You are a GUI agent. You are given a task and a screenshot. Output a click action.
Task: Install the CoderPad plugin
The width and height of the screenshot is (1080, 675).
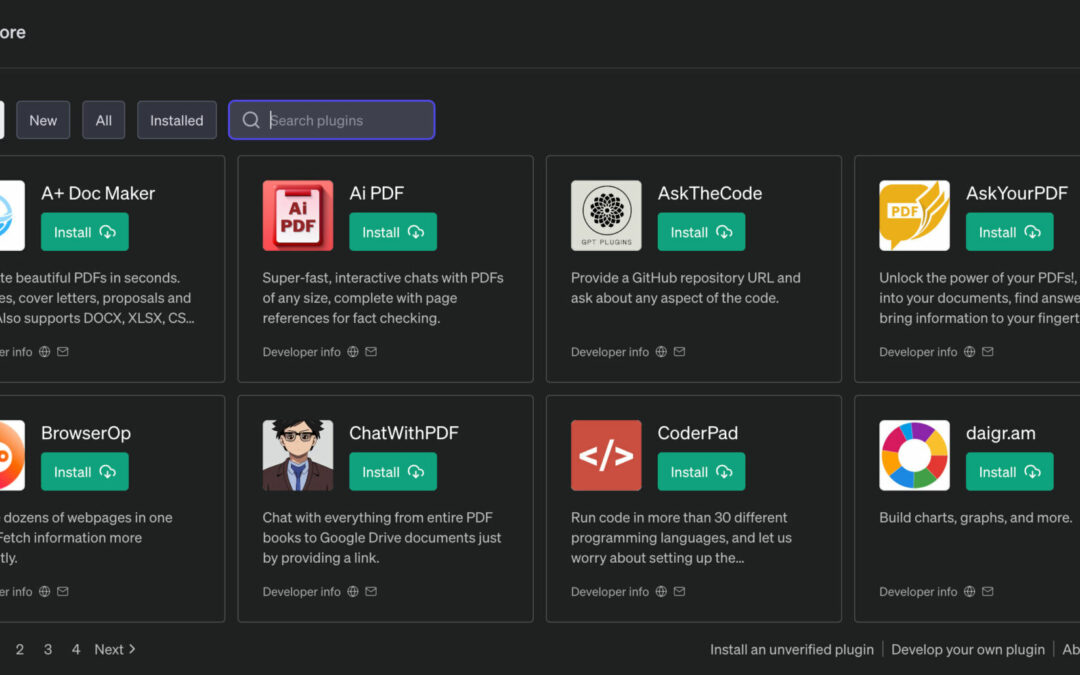(700, 471)
